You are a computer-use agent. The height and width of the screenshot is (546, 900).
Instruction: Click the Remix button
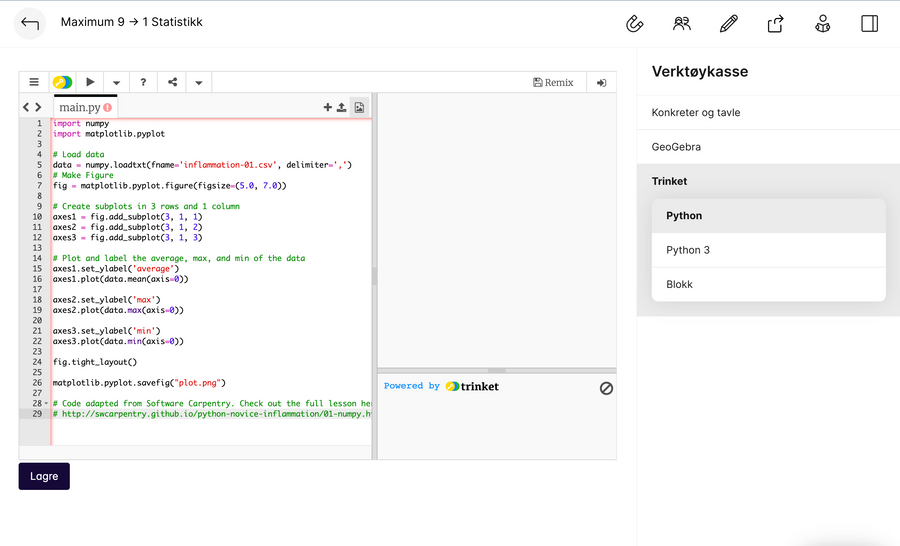[x=553, y=83]
